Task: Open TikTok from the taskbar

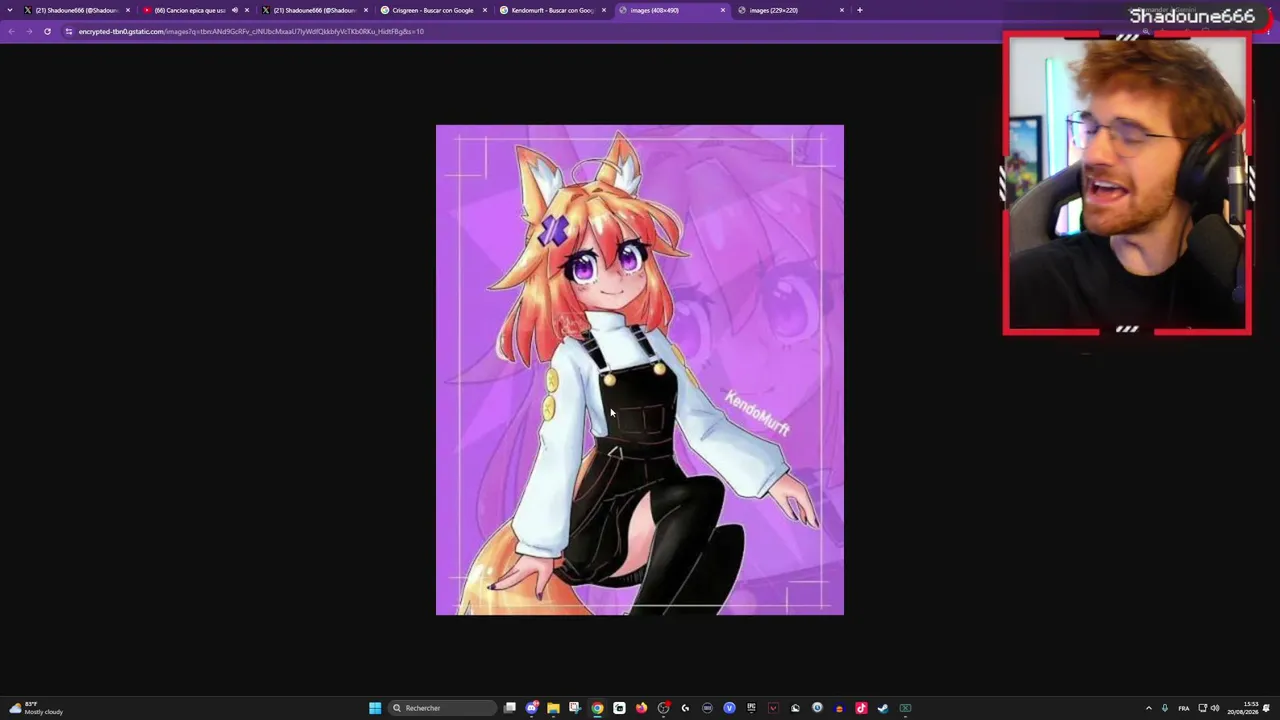Action: point(861,708)
